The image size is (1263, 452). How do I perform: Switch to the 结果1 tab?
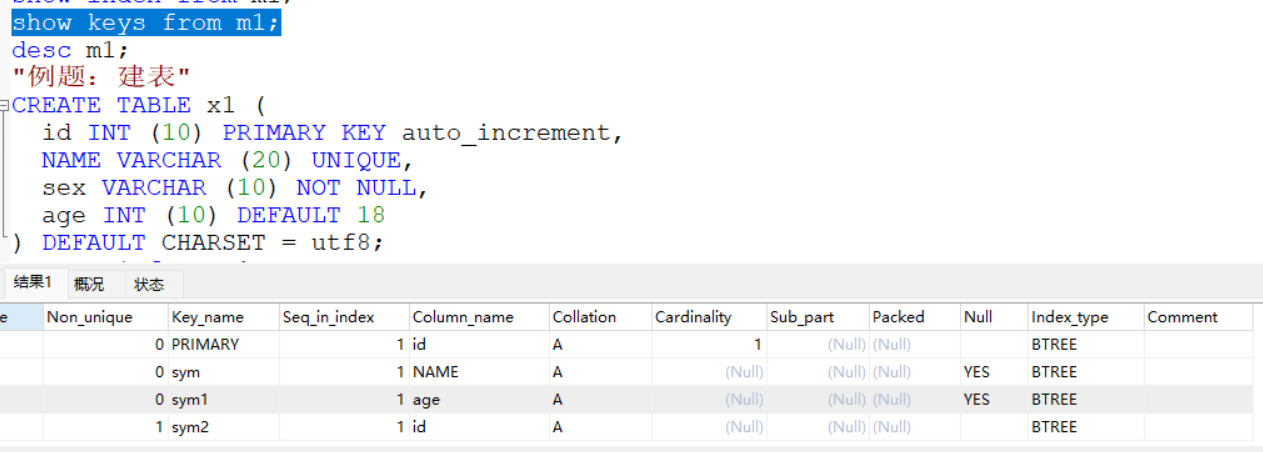coord(32,283)
